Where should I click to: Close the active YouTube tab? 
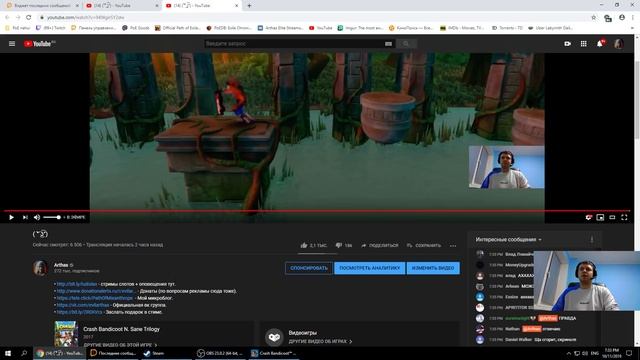coord(236,6)
